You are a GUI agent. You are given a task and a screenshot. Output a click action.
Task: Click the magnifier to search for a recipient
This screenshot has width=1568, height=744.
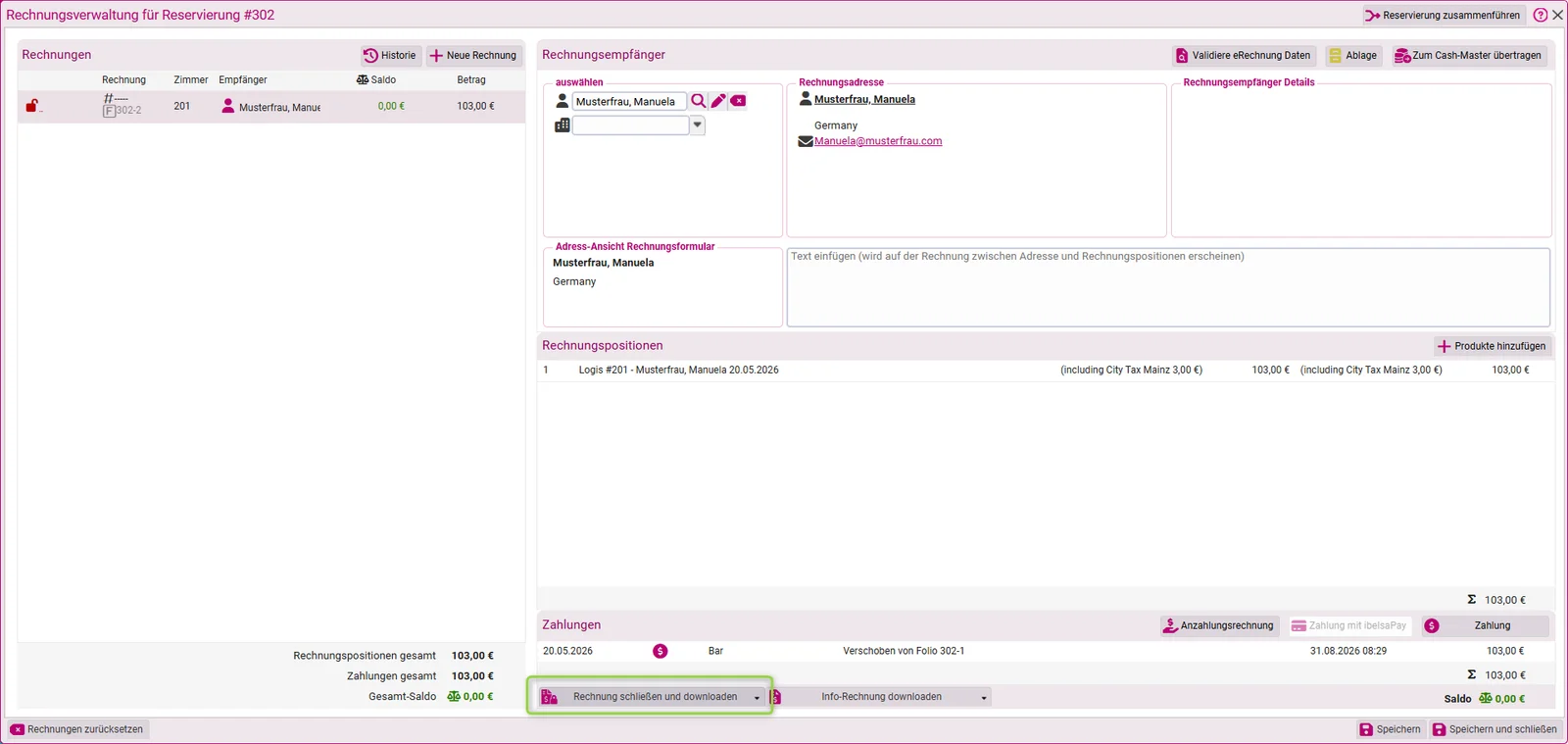point(699,101)
